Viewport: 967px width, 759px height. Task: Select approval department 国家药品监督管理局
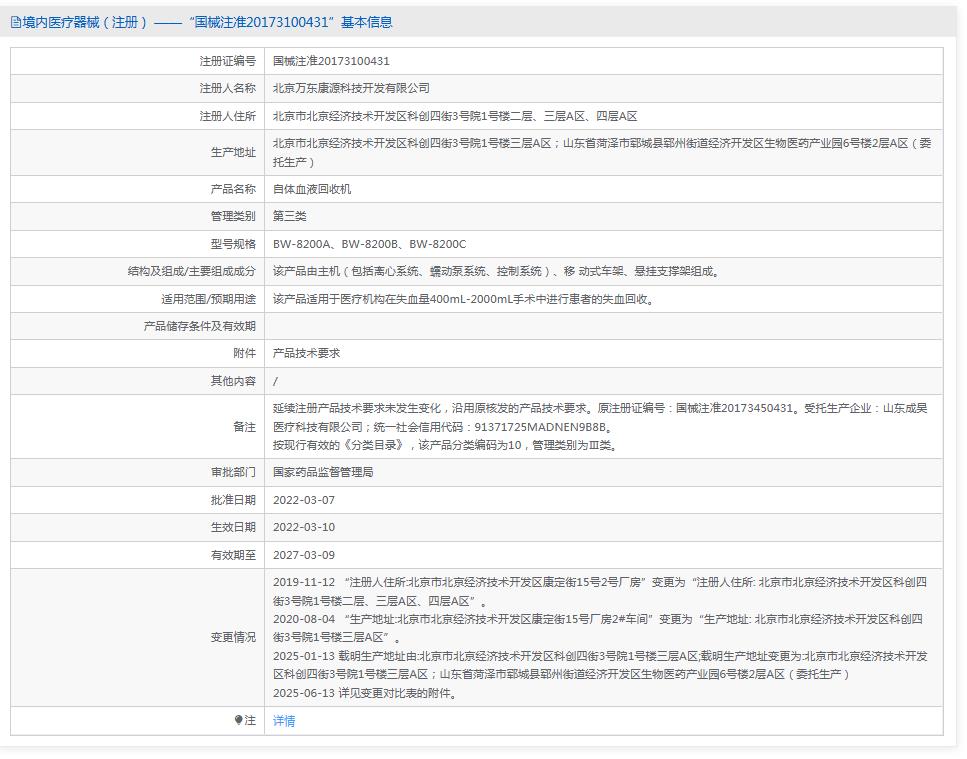[323, 472]
